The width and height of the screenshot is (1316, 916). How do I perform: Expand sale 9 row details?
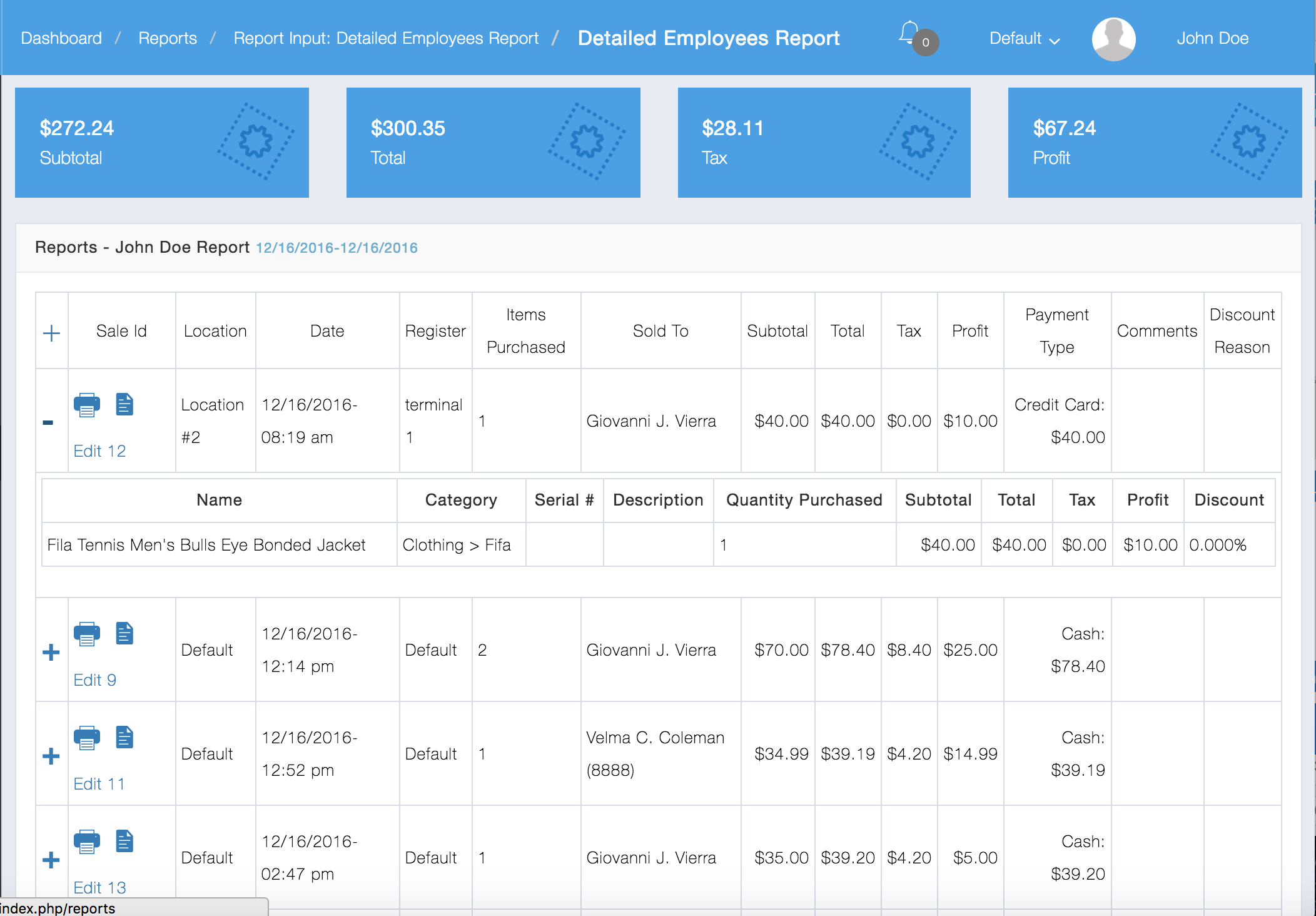(51, 653)
